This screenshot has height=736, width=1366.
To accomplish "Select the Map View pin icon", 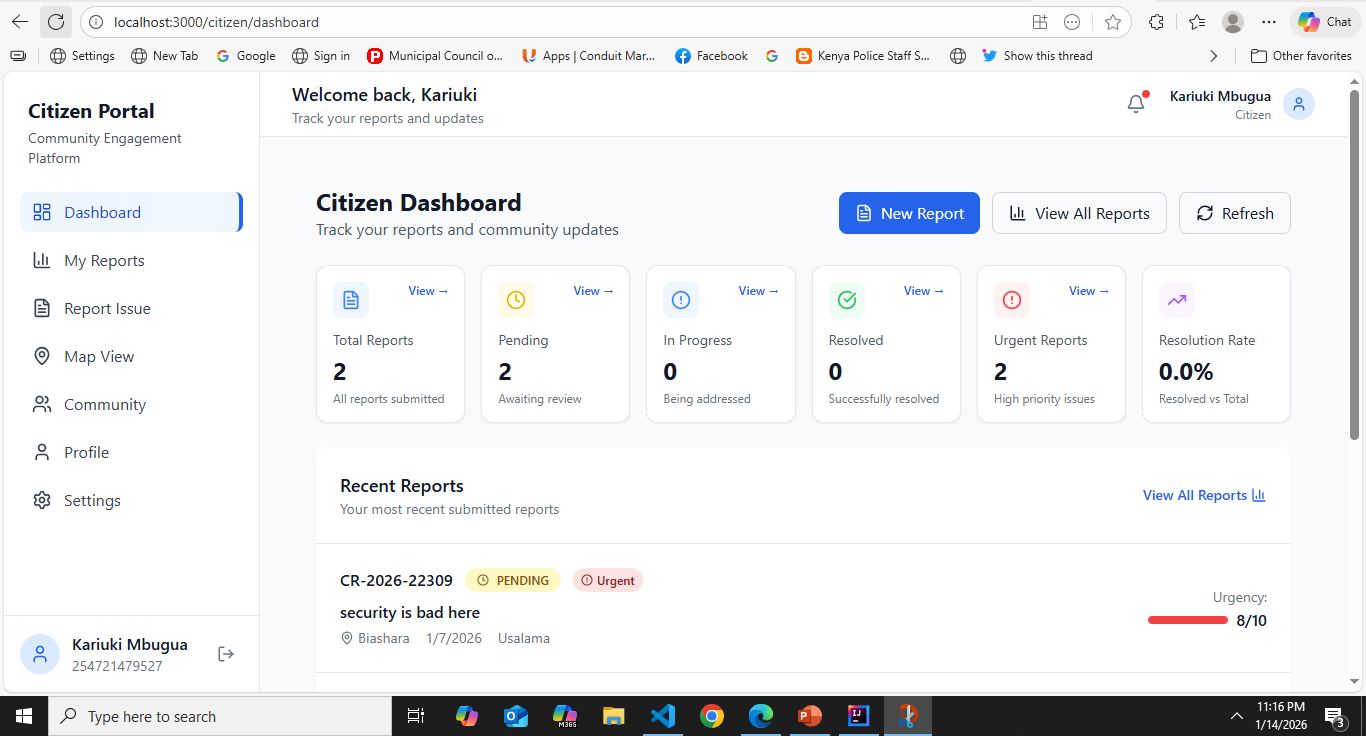I will (41, 356).
